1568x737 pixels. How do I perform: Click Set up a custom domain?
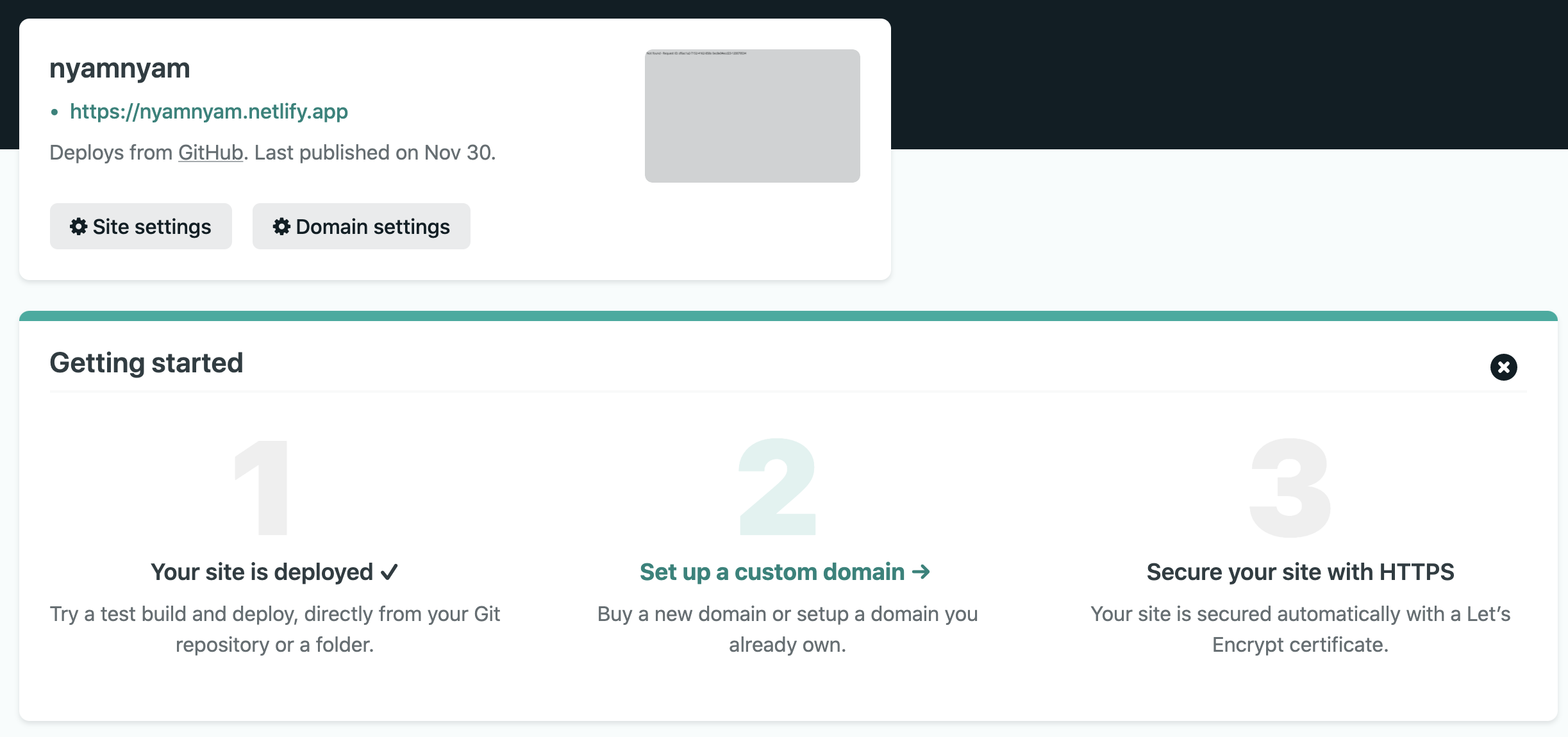[x=772, y=572]
